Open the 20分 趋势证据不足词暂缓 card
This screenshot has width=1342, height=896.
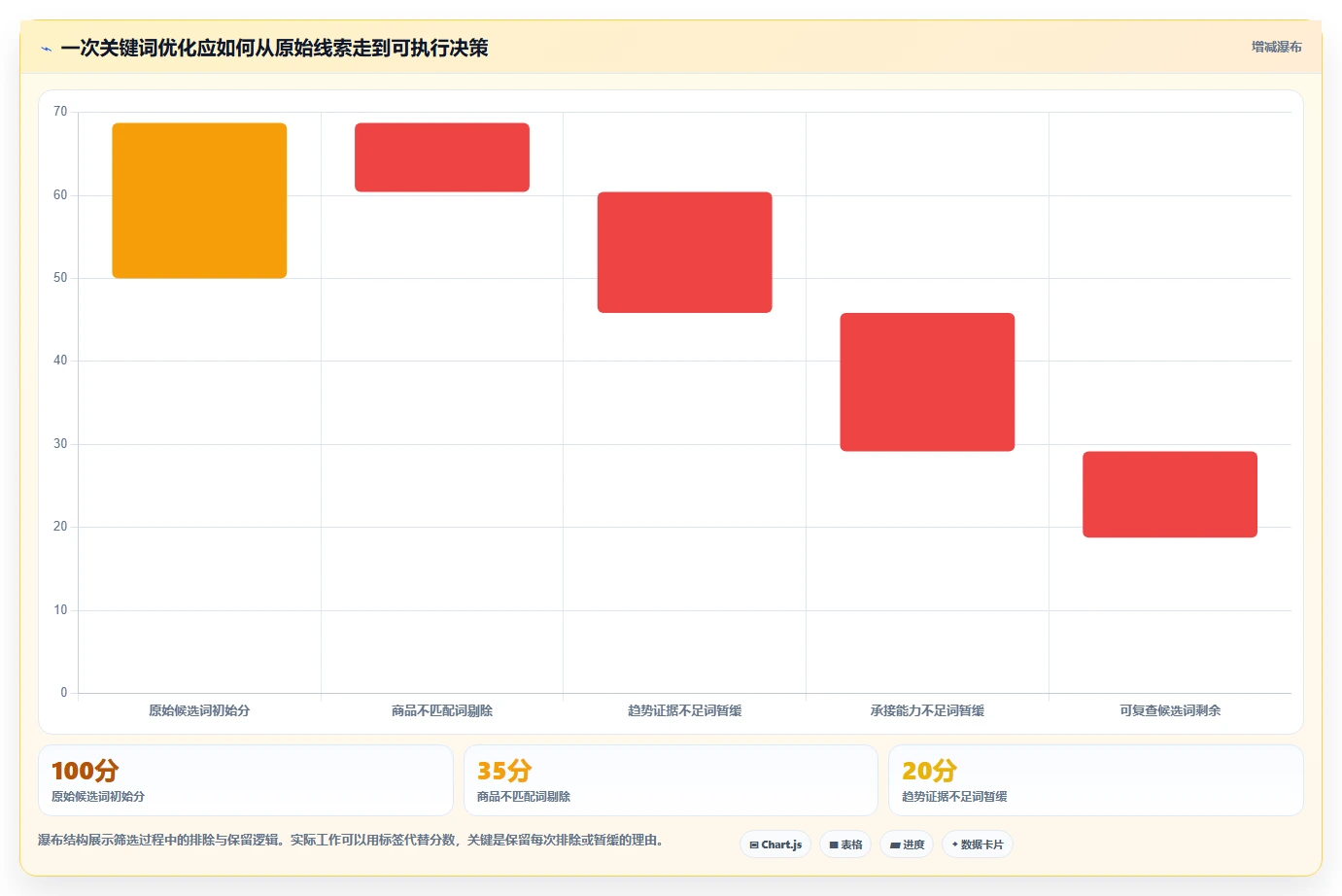(1096, 780)
